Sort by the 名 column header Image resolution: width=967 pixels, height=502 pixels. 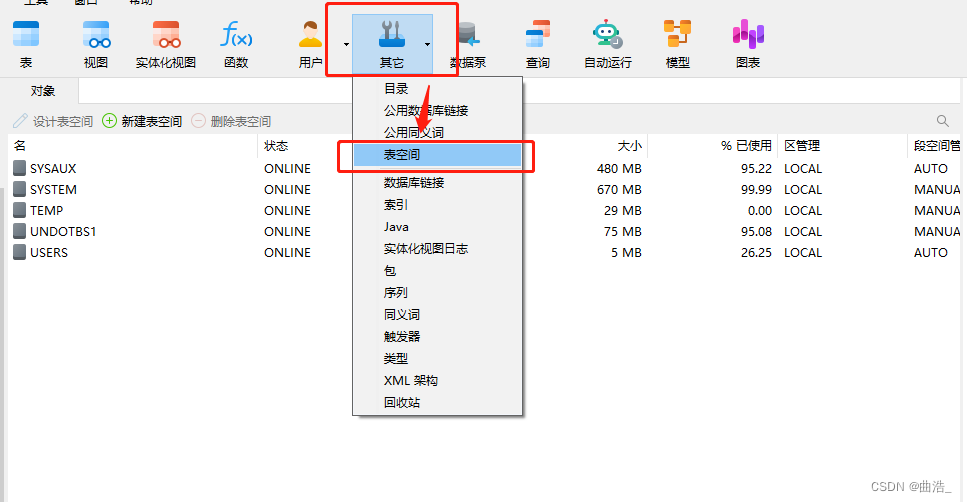click(20, 146)
